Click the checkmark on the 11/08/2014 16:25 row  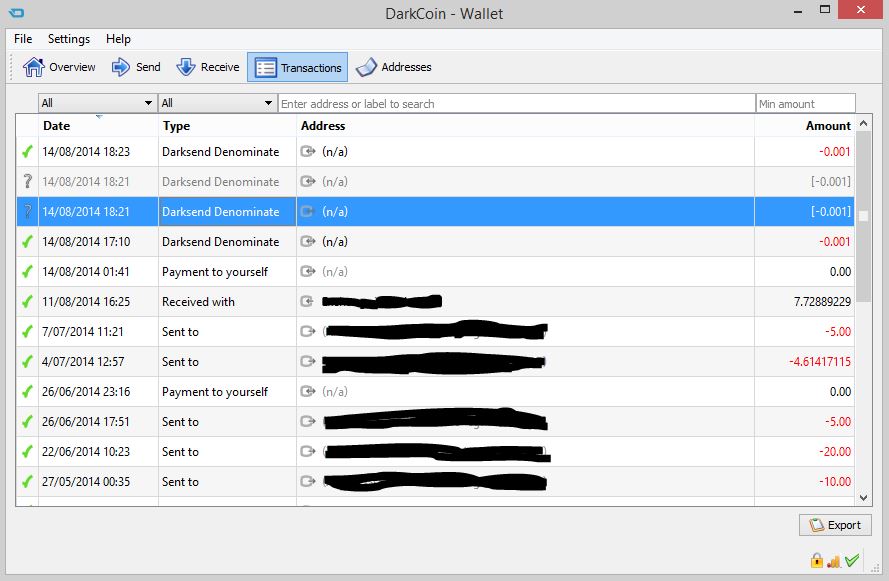pos(27,302)
